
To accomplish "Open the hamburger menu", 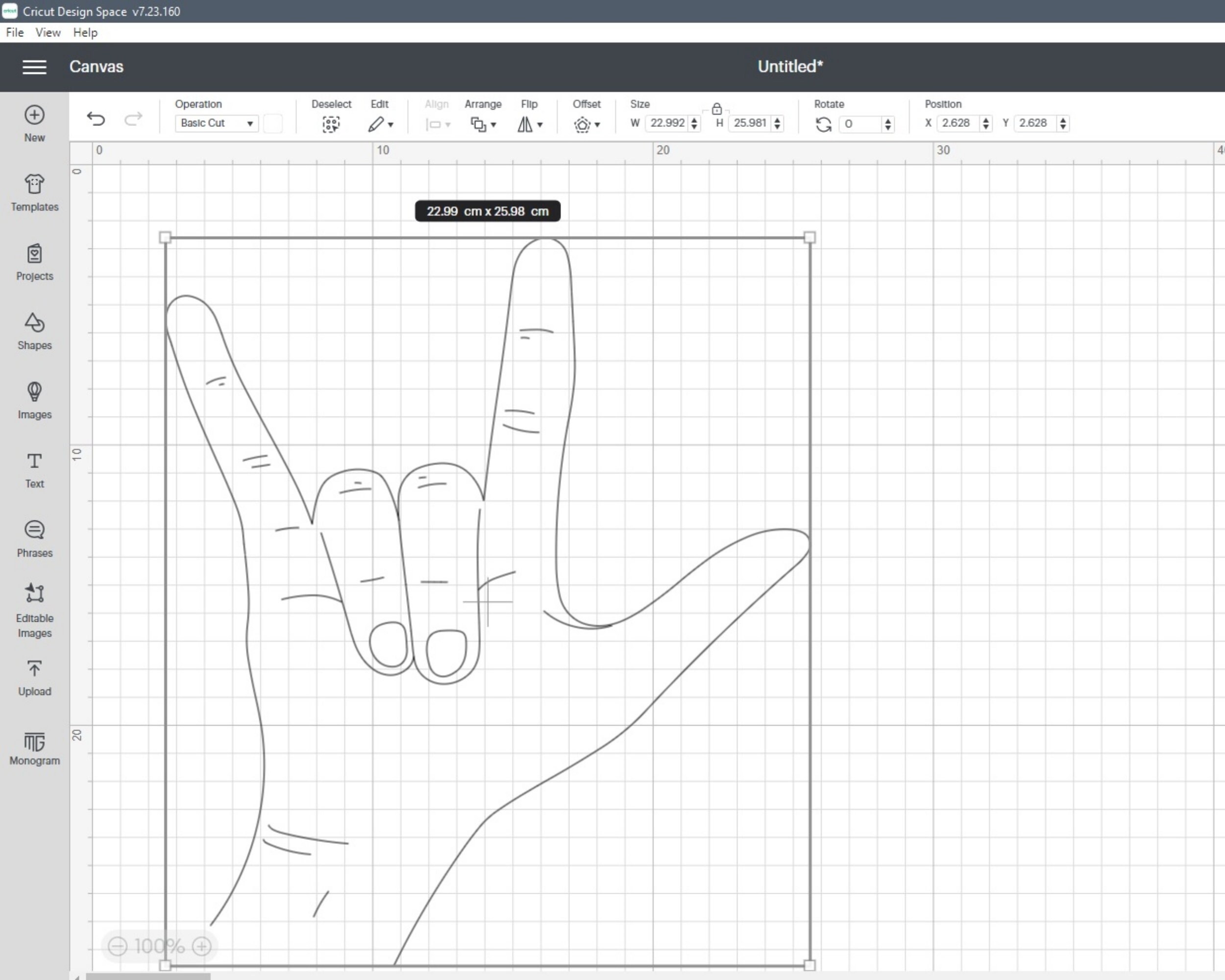I will [x=34, y=67].
